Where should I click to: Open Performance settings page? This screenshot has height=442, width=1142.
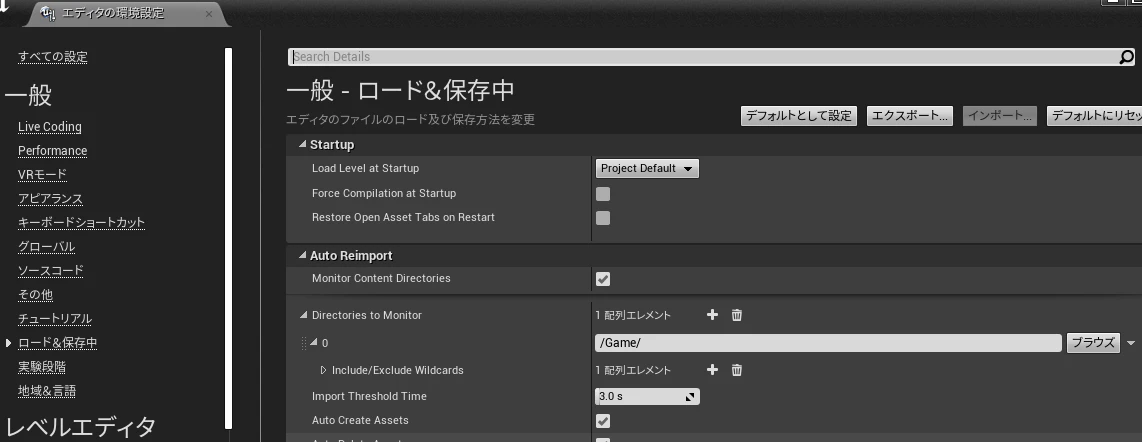point(52,151)
